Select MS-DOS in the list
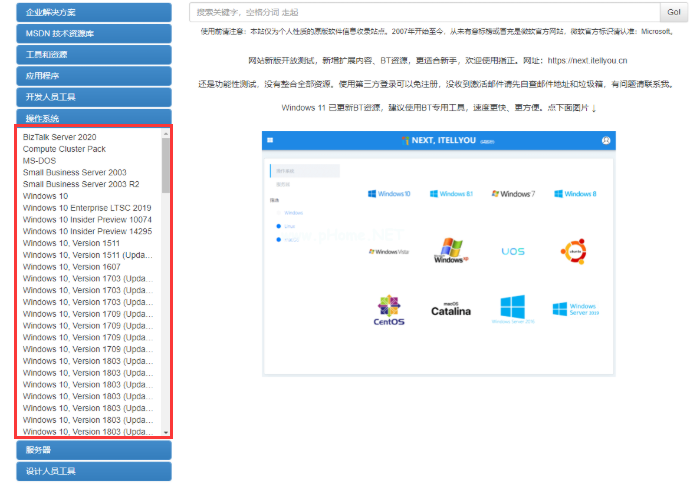 tap(41, 160)
